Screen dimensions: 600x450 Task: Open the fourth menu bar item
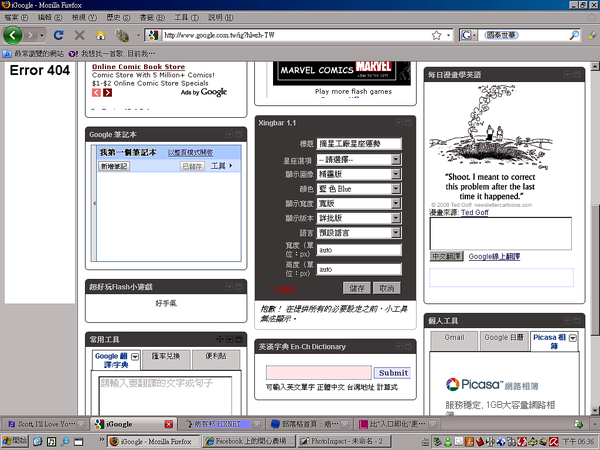tap(118, 17)
